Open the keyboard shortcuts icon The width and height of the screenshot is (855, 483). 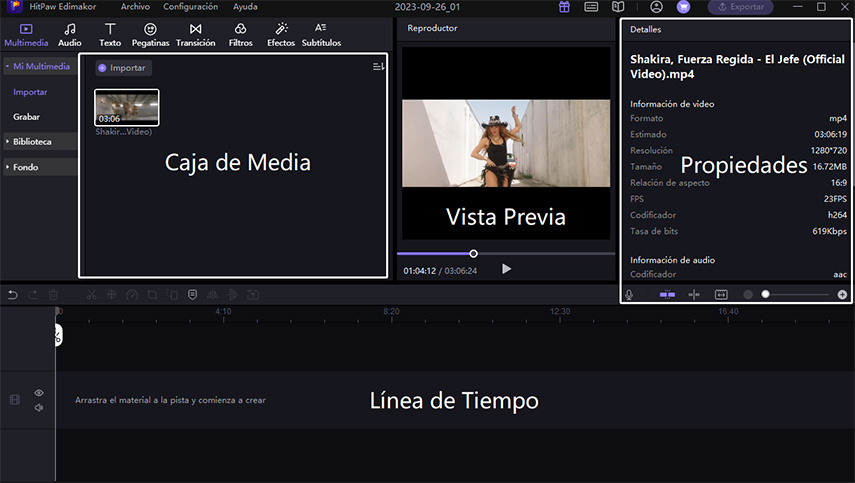[x=591, y=7]
